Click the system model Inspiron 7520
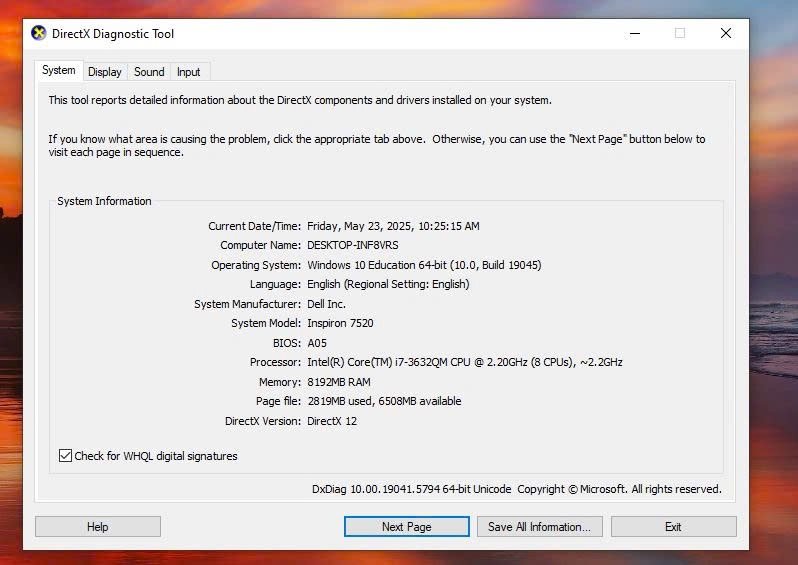This screenshot has height=565, width=798. pyautogui.click(x=340, y=323)
